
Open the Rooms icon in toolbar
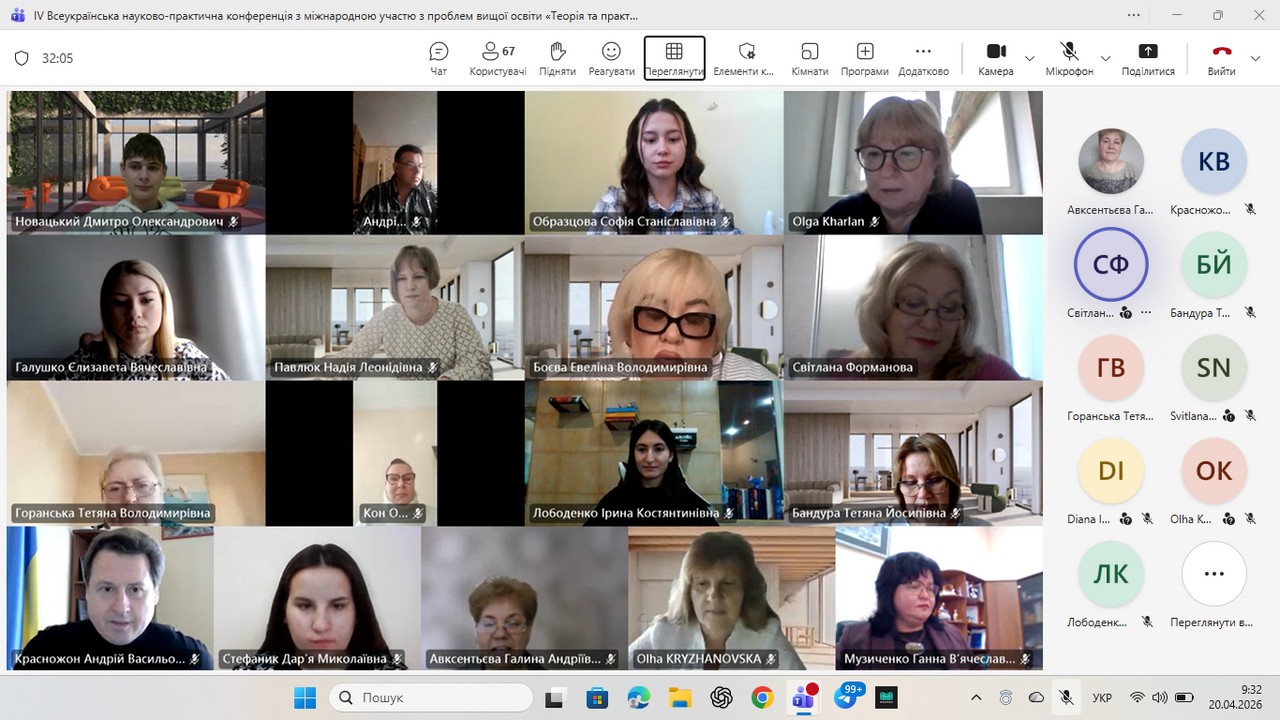tap(809, 58)
